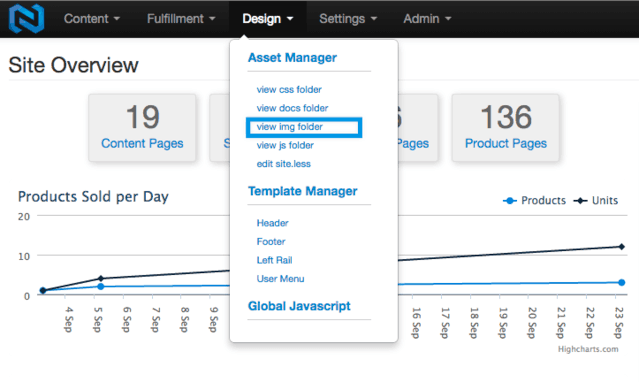Open the User Menu template
Image resolution: width=639 pixels, height=382 pixels.
(280, 279)
